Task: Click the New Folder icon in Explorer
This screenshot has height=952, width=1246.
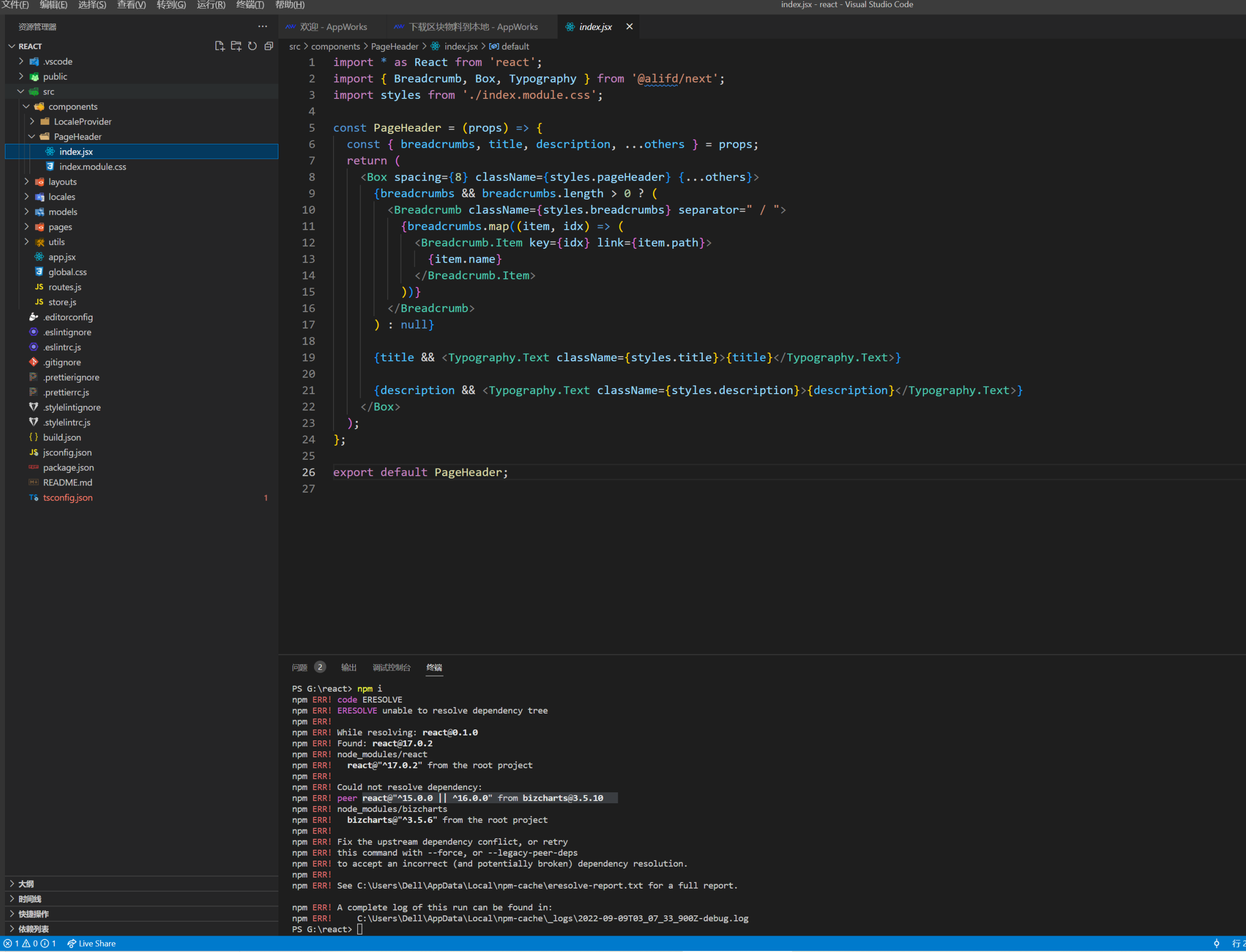Action: pyautogui.click(x=236, y=46)
